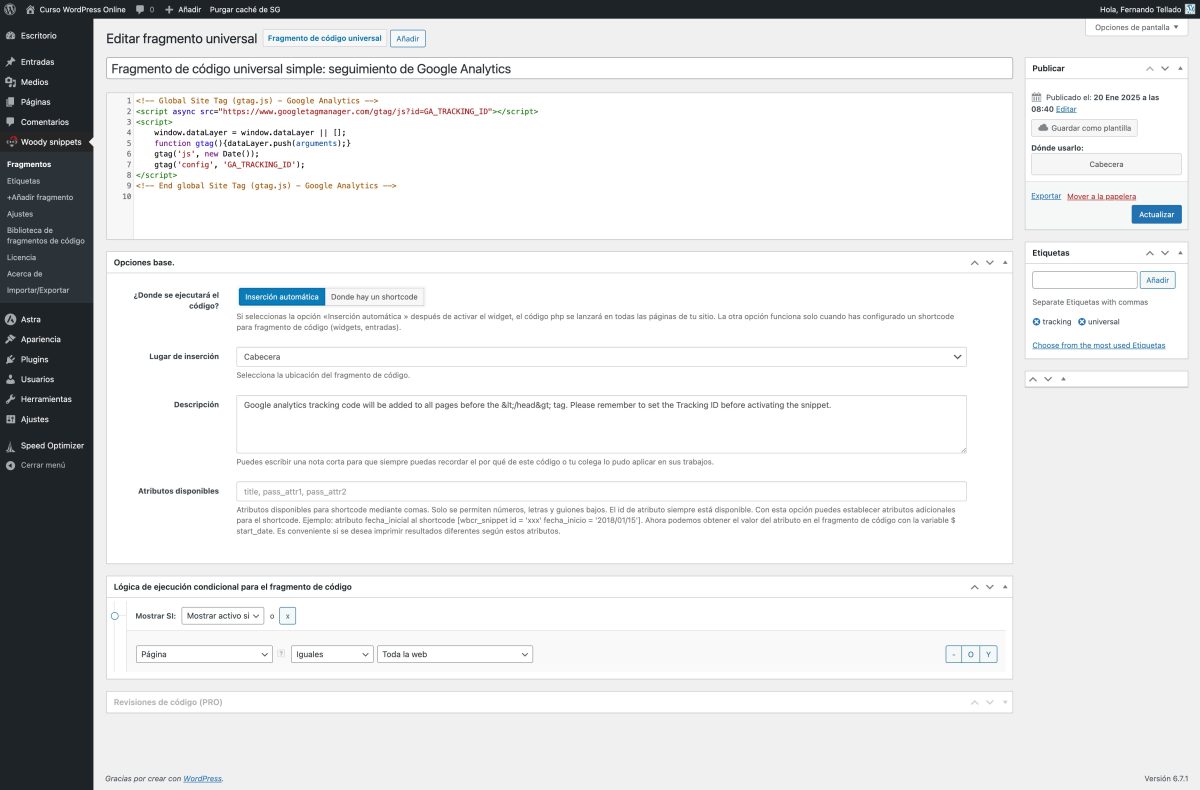Open Purgar caché de SG in admin bar
The width and height of the screenshot is (1200, 790).
[246, 9]
